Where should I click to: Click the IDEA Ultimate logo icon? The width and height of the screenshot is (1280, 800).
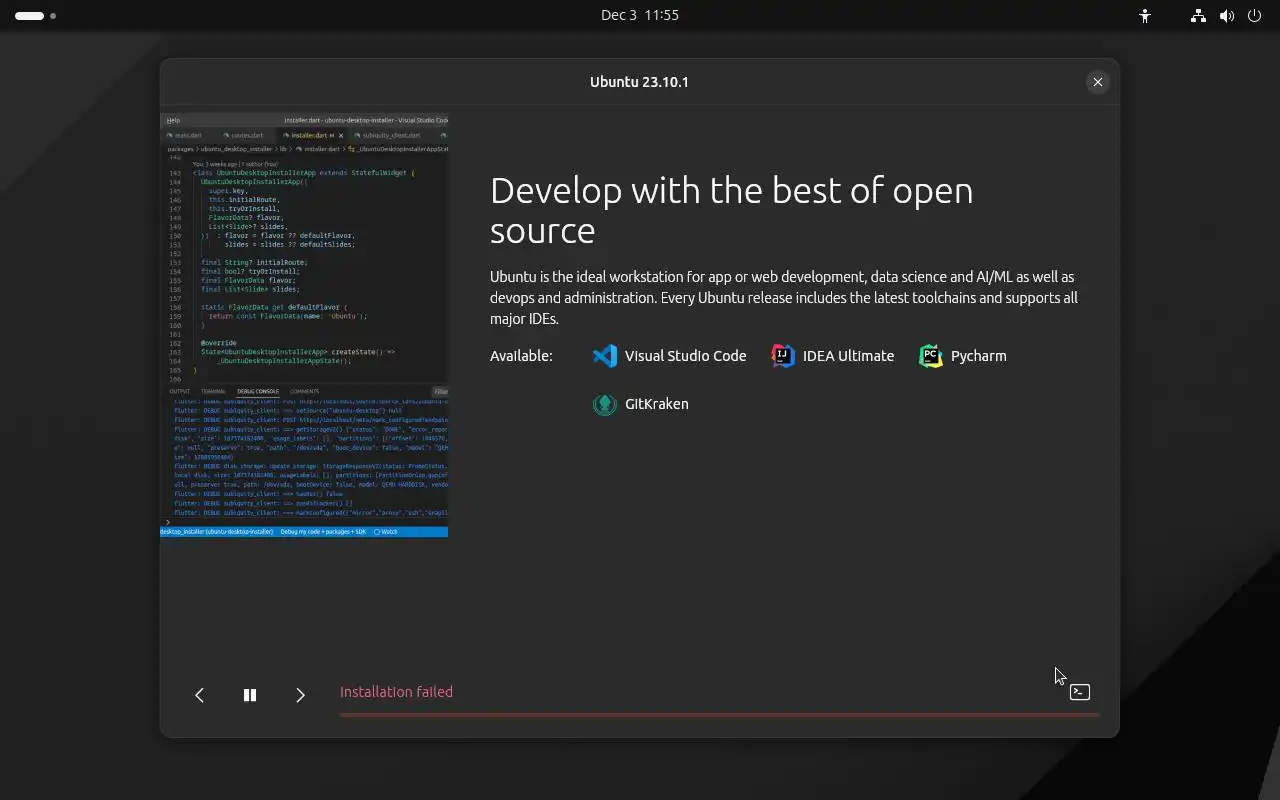click(783, 356)
